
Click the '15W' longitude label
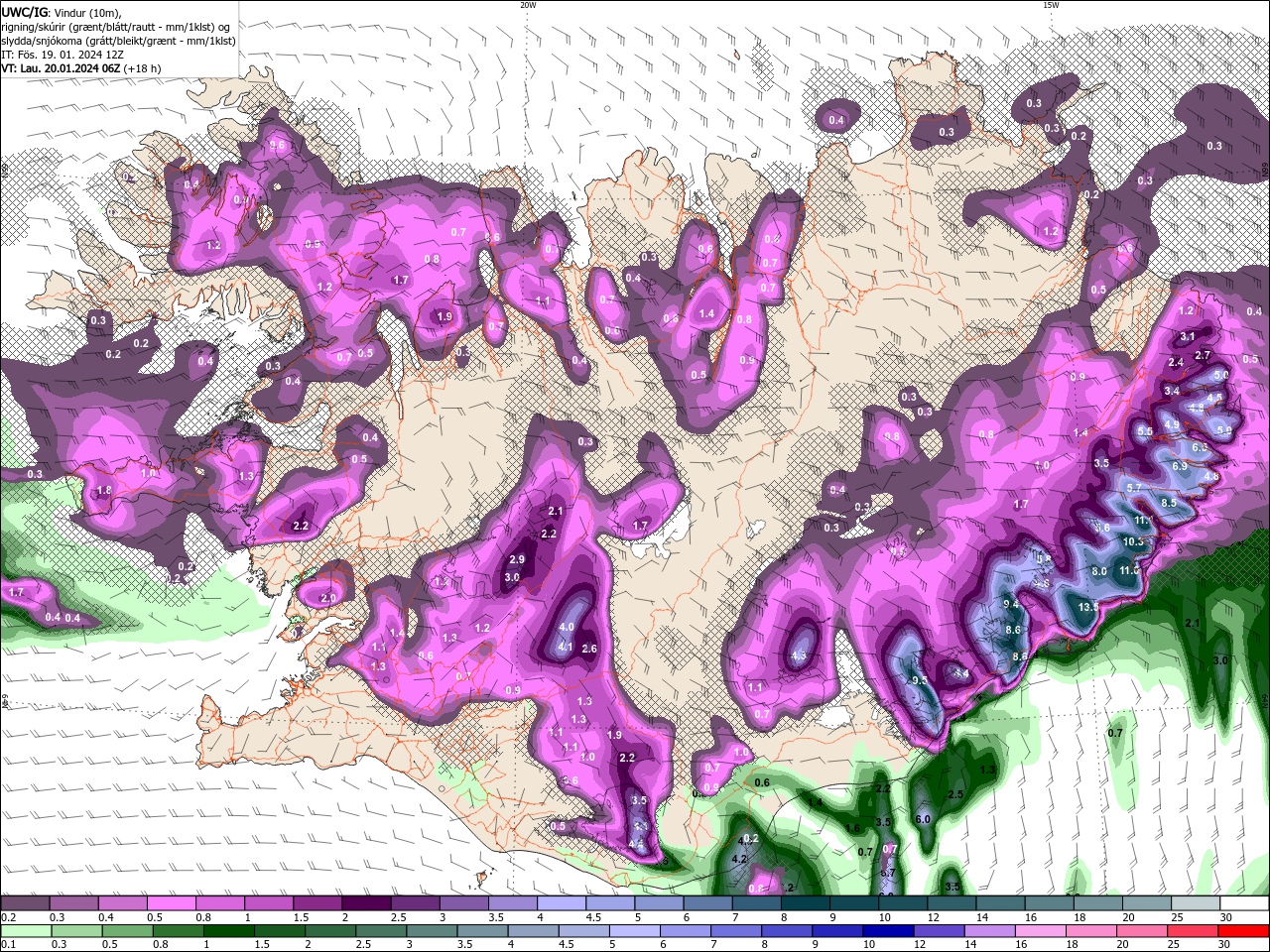(1051, 5)
